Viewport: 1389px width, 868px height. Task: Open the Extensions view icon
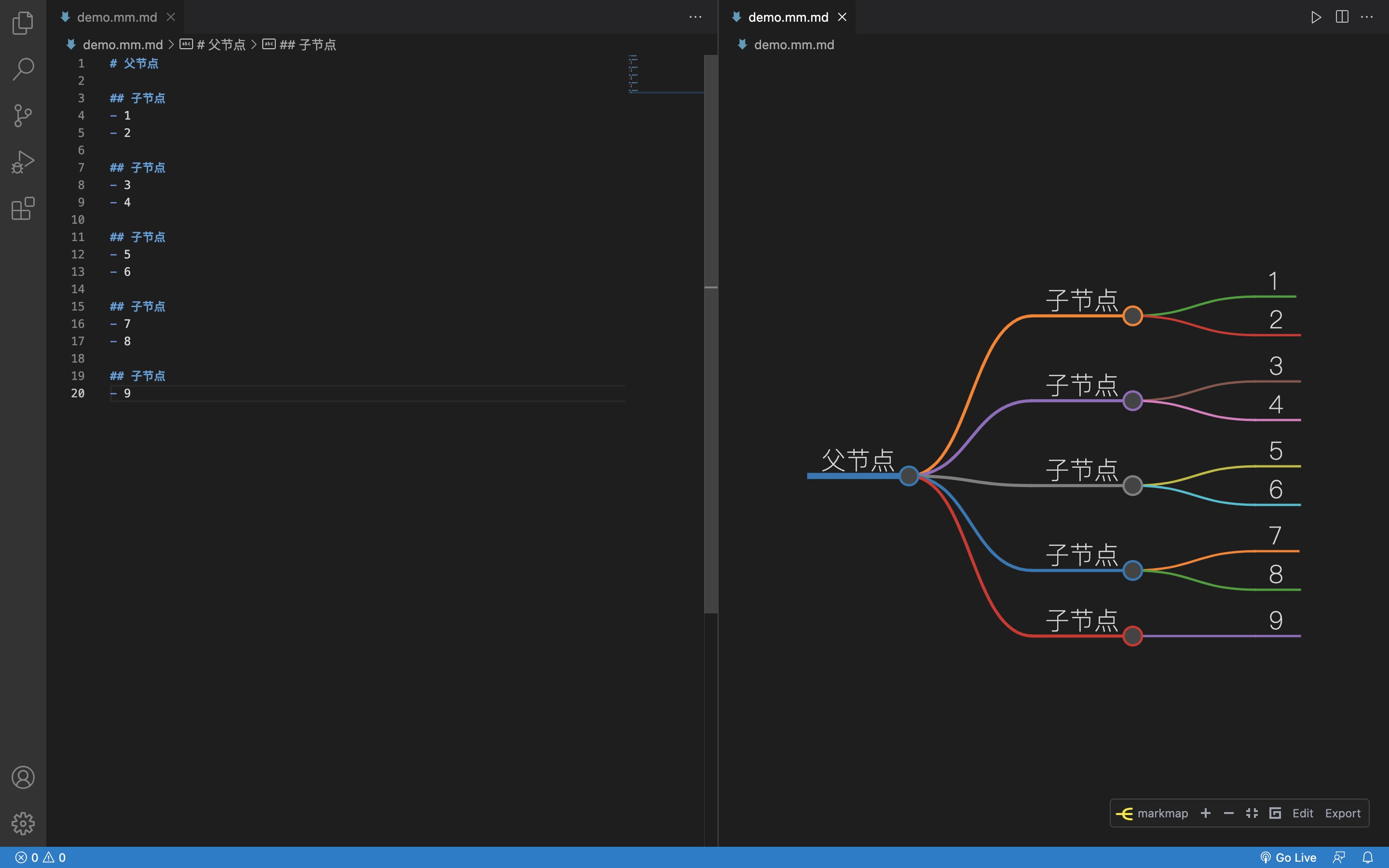pyautogui.click(x=23, y=208)
